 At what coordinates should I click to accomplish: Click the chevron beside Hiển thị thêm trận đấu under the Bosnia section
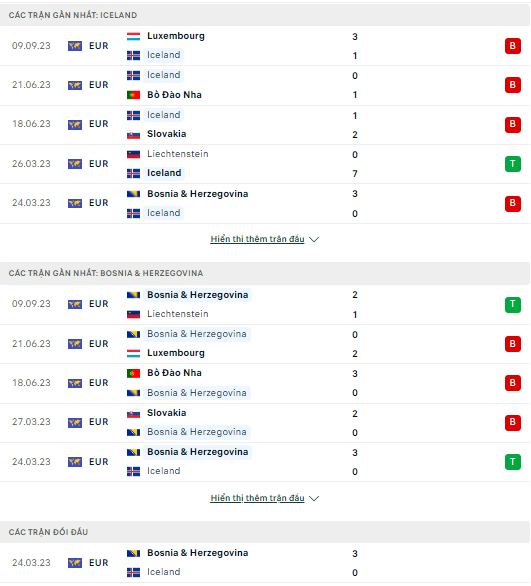coord(314,499)
